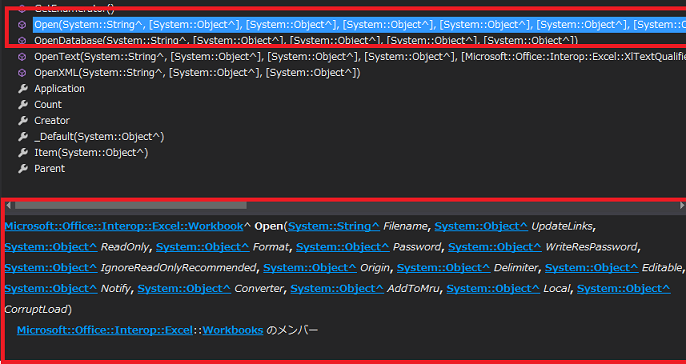Viewport: 686px width, 364px height.
Task: Follow the System::Object^ link before Delimiter
Action: pyautogui.click(x=444, y=268)
